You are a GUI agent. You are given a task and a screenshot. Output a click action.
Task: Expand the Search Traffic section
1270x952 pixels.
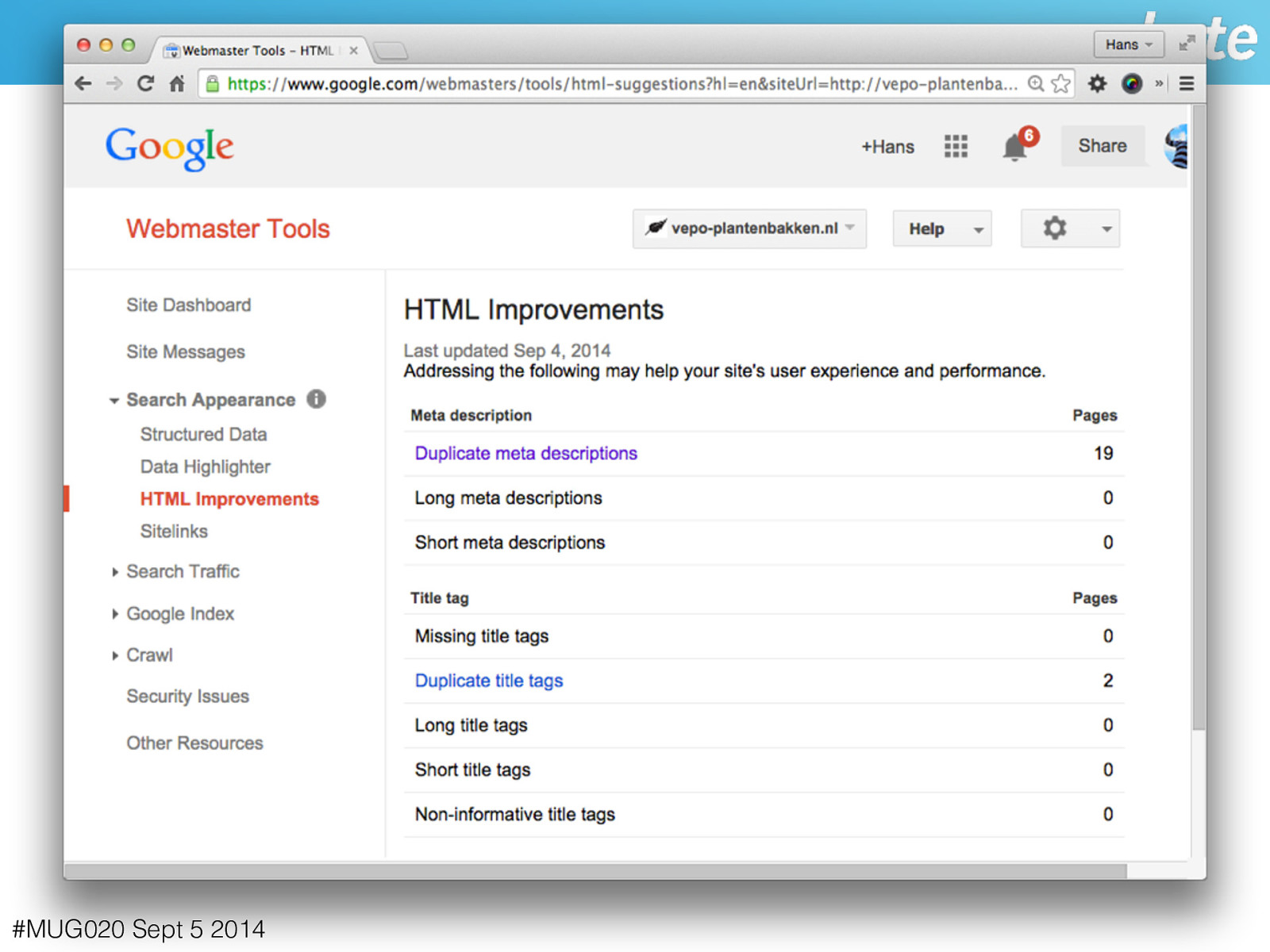(114, 572)
